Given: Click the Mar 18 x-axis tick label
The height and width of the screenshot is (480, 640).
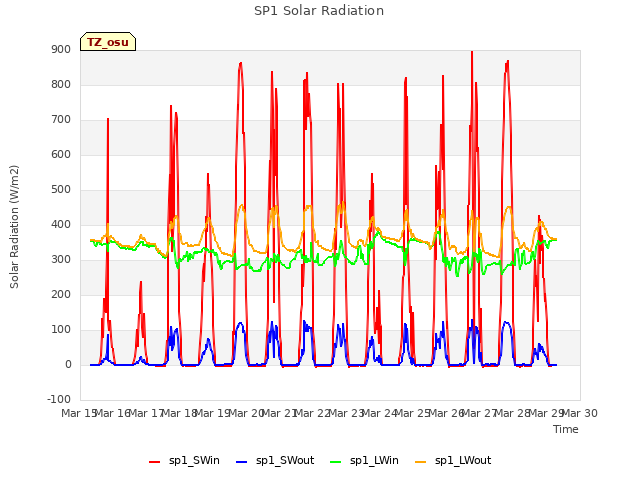Looking at the screenshot, I should pyautogui.click(x=180, y=413).
